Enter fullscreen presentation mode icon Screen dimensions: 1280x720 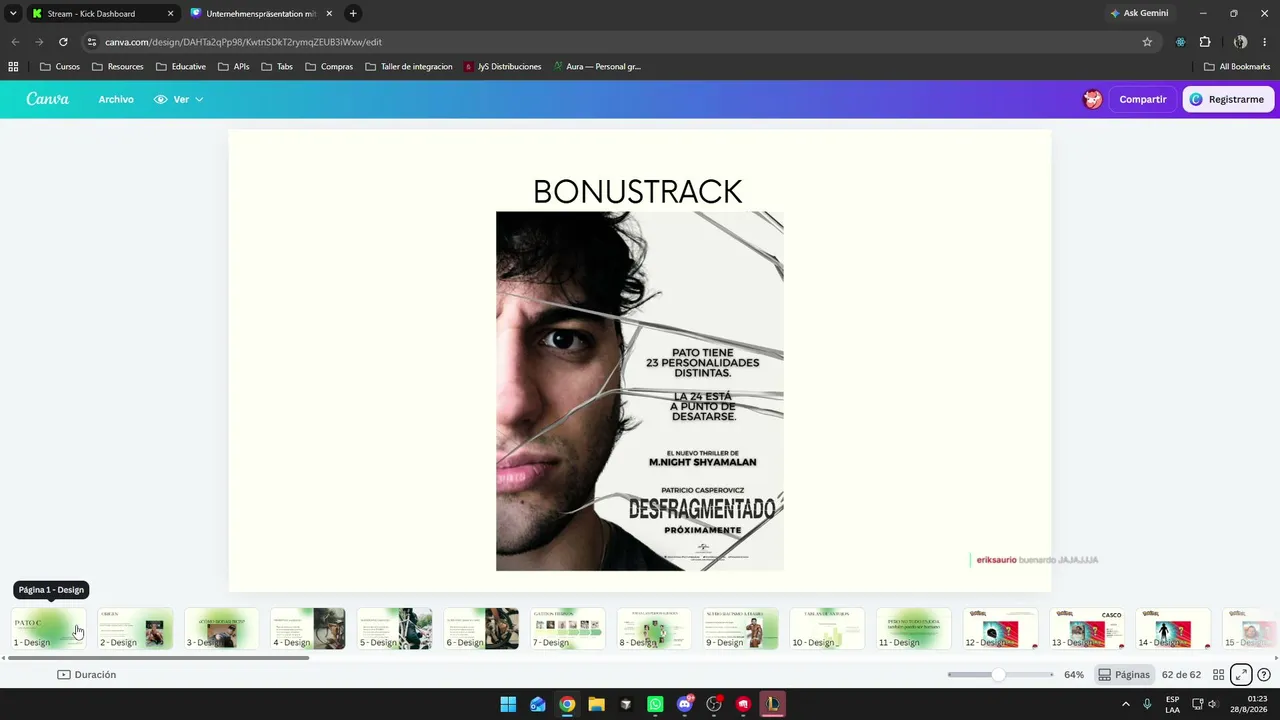point(1241,675)
